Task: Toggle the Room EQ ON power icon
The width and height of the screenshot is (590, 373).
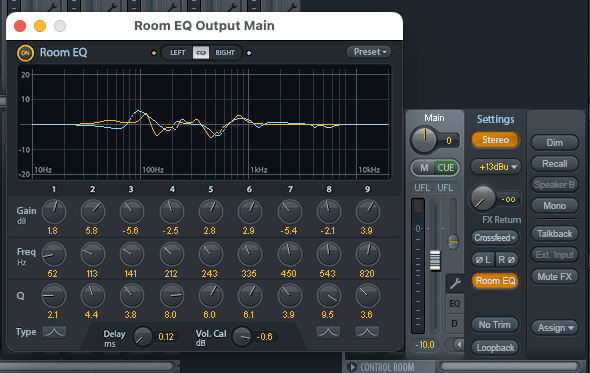Action: (x=25, y=53)
